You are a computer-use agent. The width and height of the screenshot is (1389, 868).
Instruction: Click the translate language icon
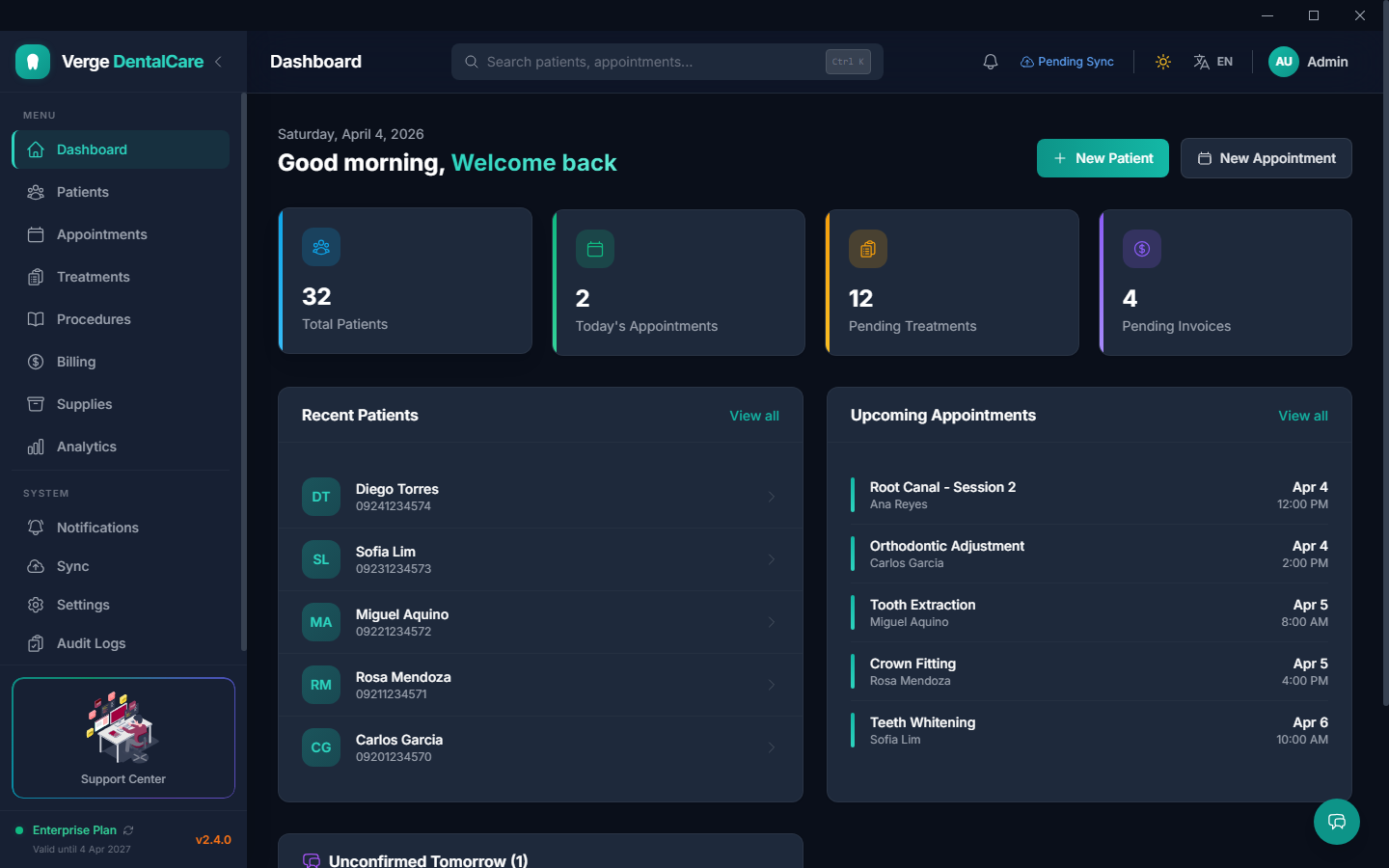(x=1201, y=62)
